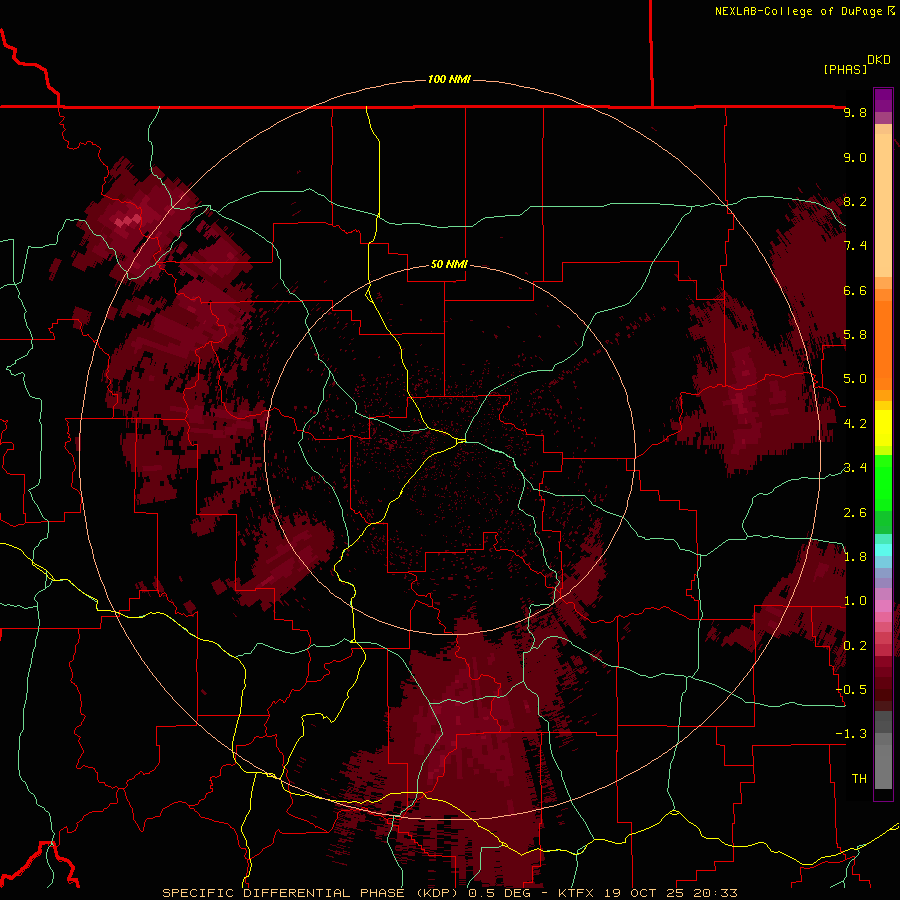Pick the green color bar segment
900x900 pixels.
point(883,483)
